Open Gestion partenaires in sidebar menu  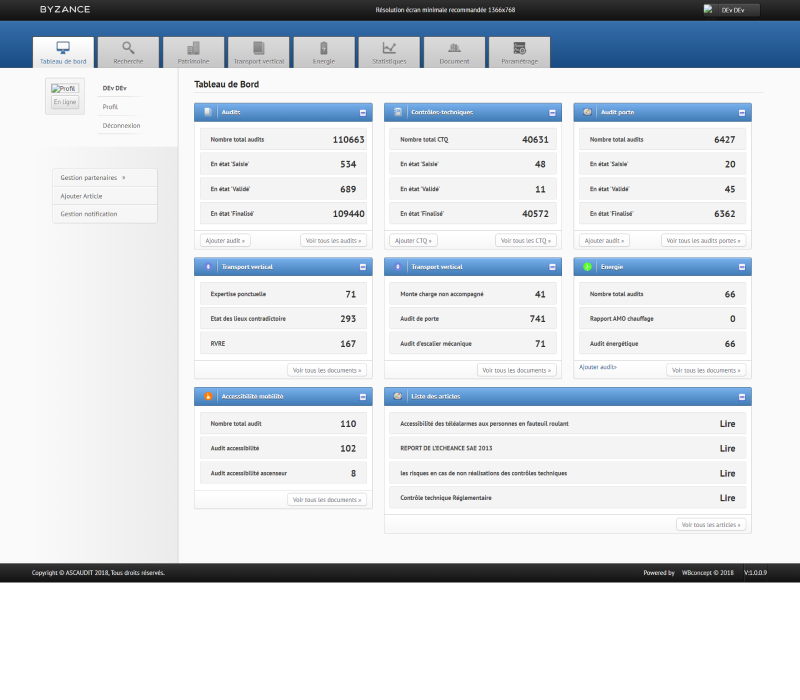click(x=89, y=177)
